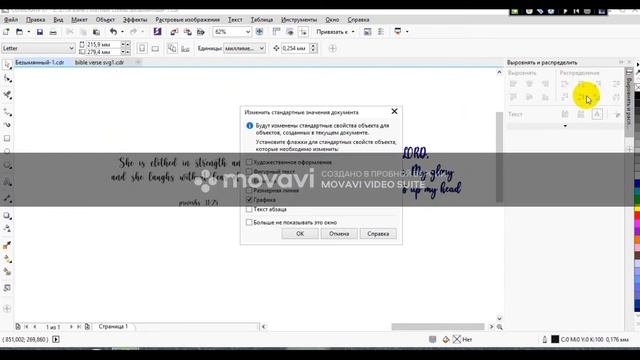Click the Import icon in the toolbar
640x360 pixels.
pyautogui.click(x=174, y=32)
